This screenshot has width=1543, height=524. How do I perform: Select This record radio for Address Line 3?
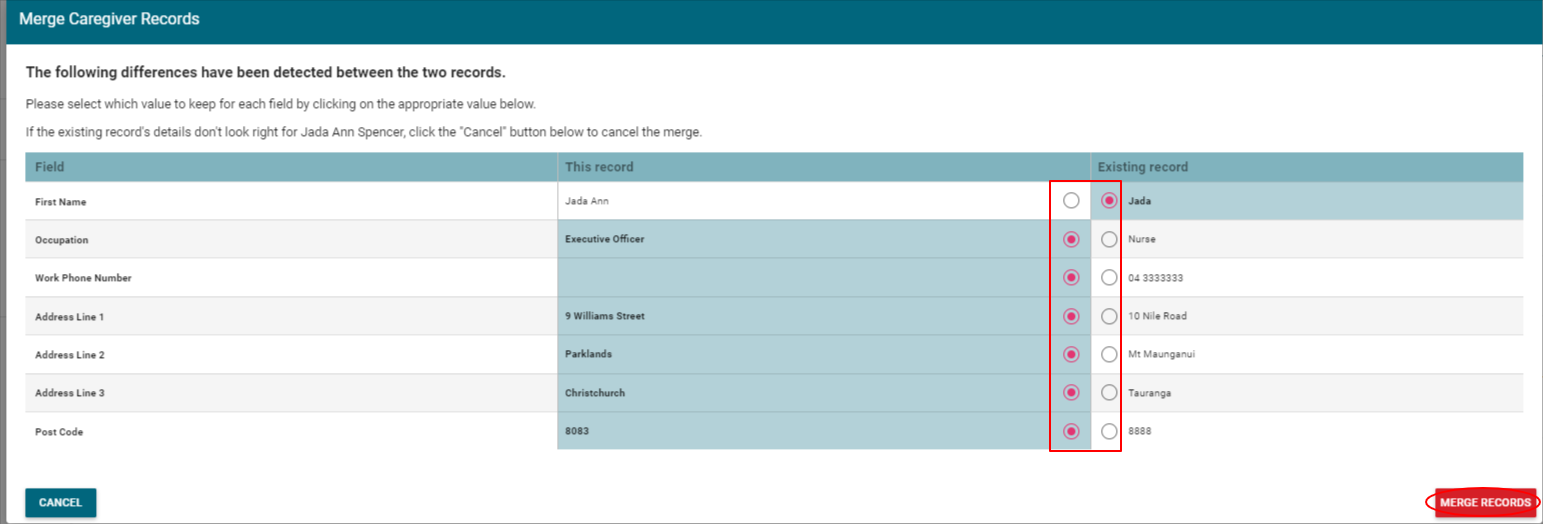click(x=1071, y=393)
